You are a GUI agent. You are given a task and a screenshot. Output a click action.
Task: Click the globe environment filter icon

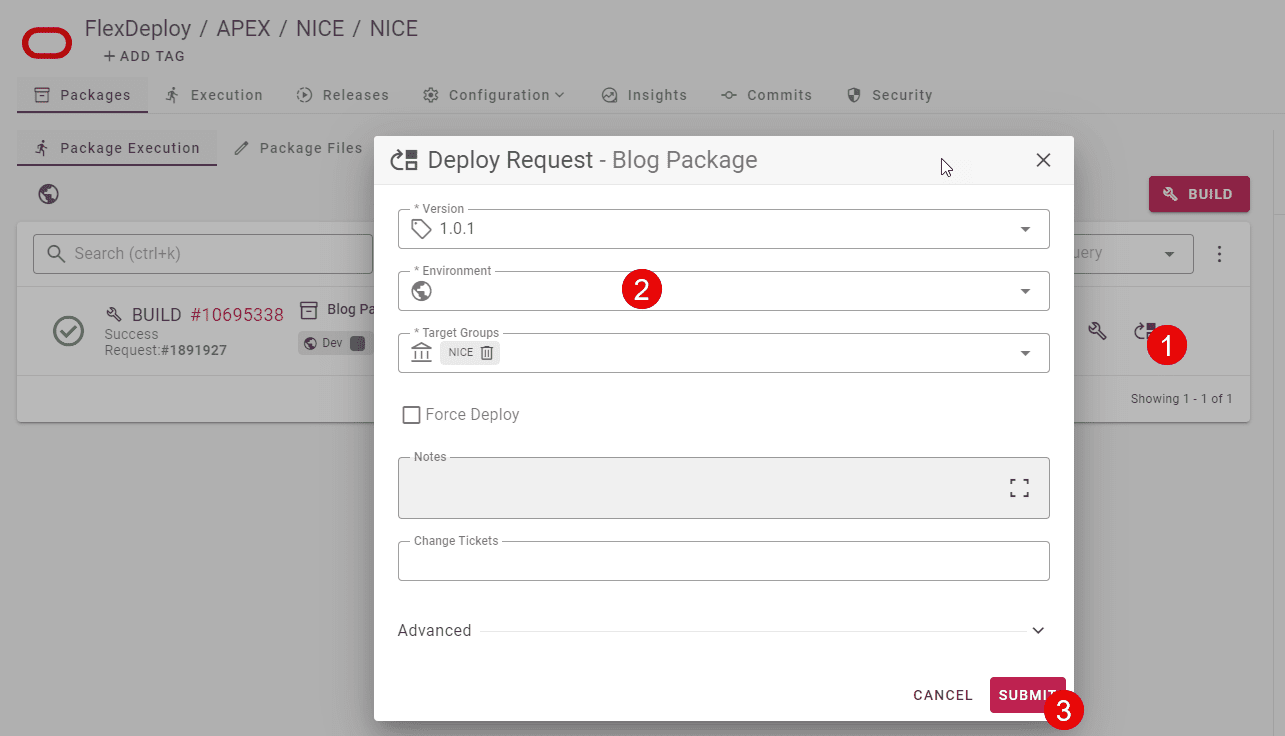[x=48, y=194]
